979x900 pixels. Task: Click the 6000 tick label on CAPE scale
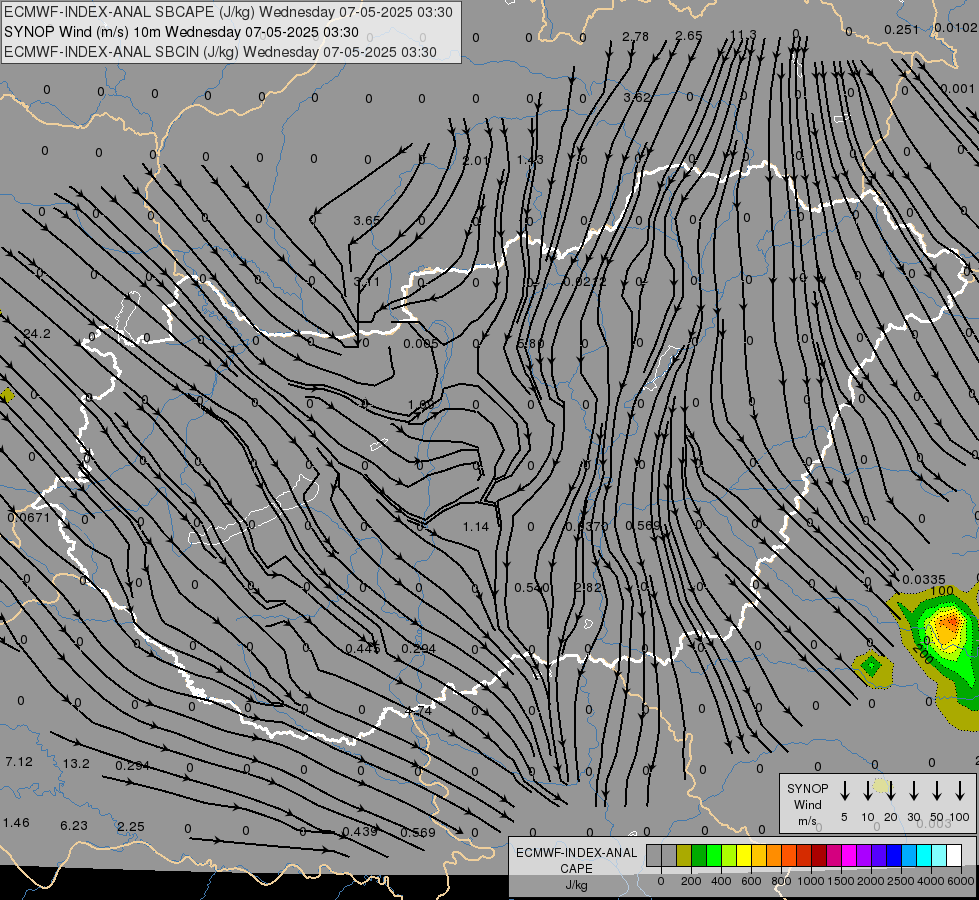point(961,881)
